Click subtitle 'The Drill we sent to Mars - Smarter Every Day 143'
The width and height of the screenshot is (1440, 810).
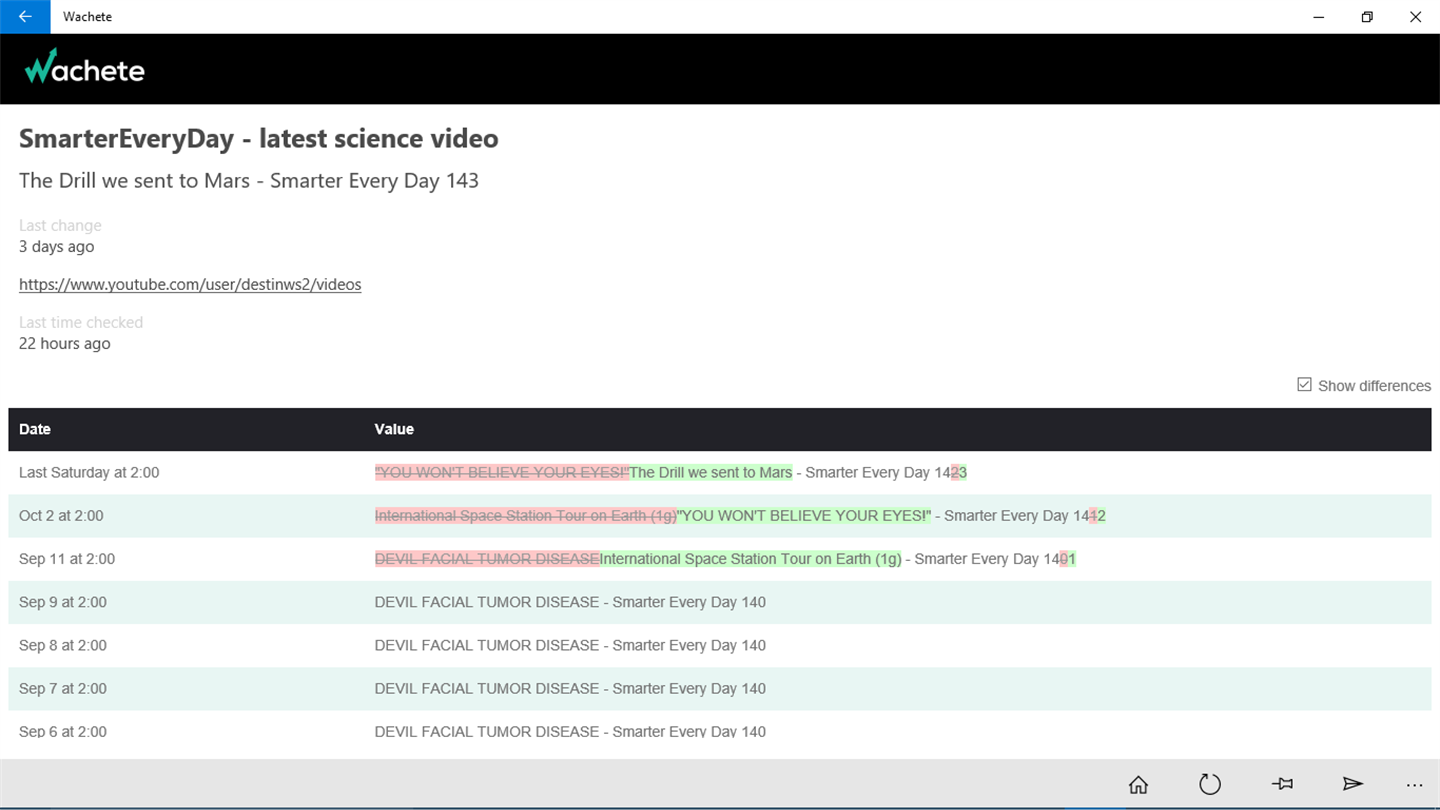[x=249, y=180]
